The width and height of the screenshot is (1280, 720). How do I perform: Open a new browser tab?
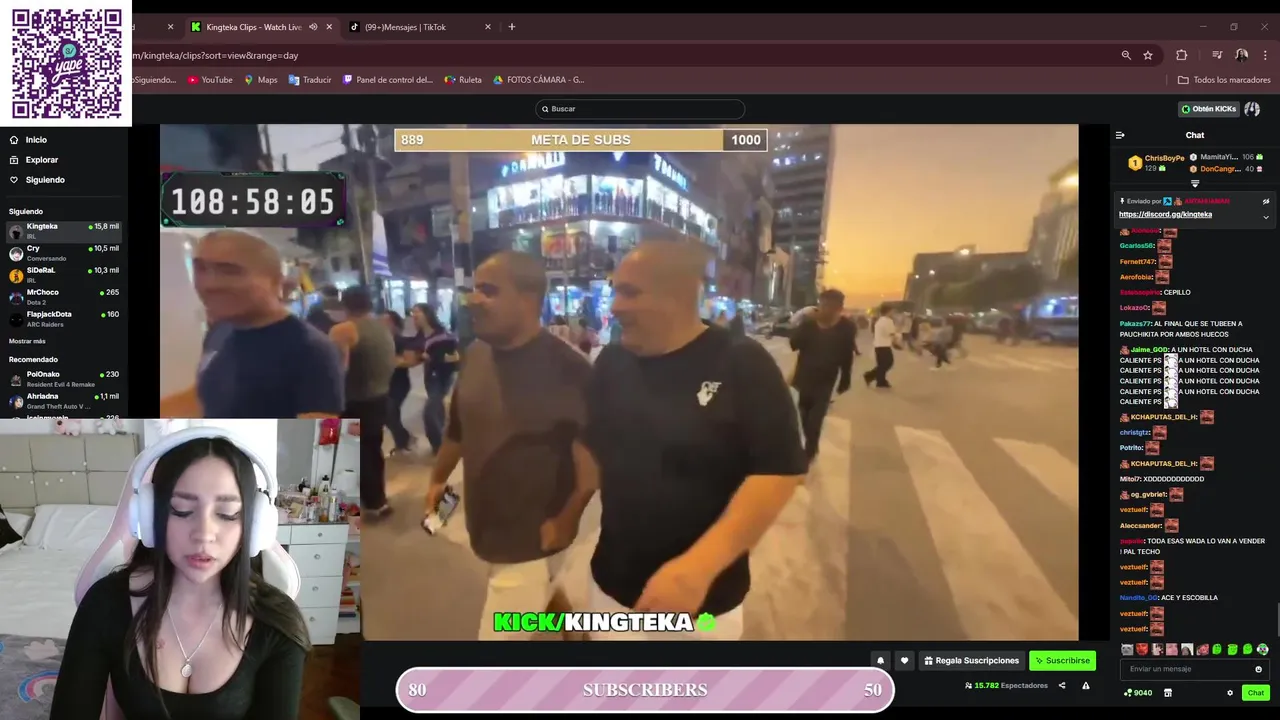[512, 27]
